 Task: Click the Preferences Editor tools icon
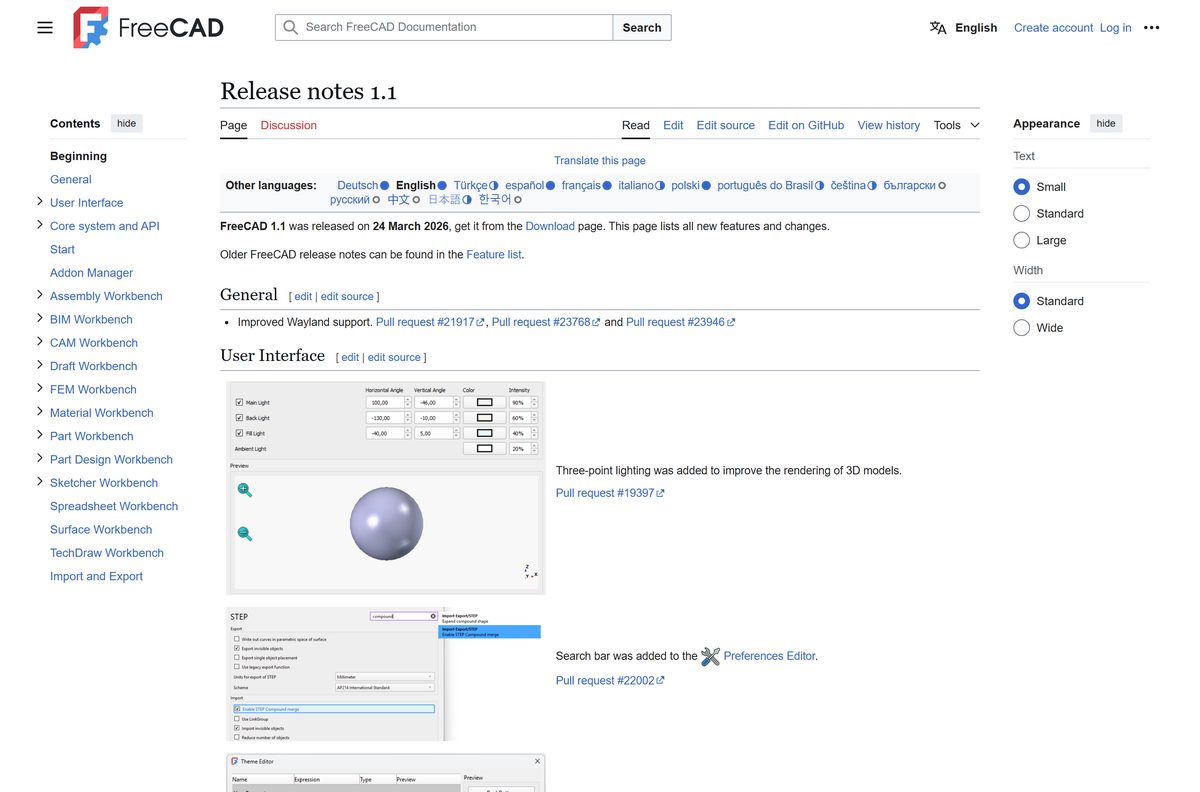click(710, 656)
